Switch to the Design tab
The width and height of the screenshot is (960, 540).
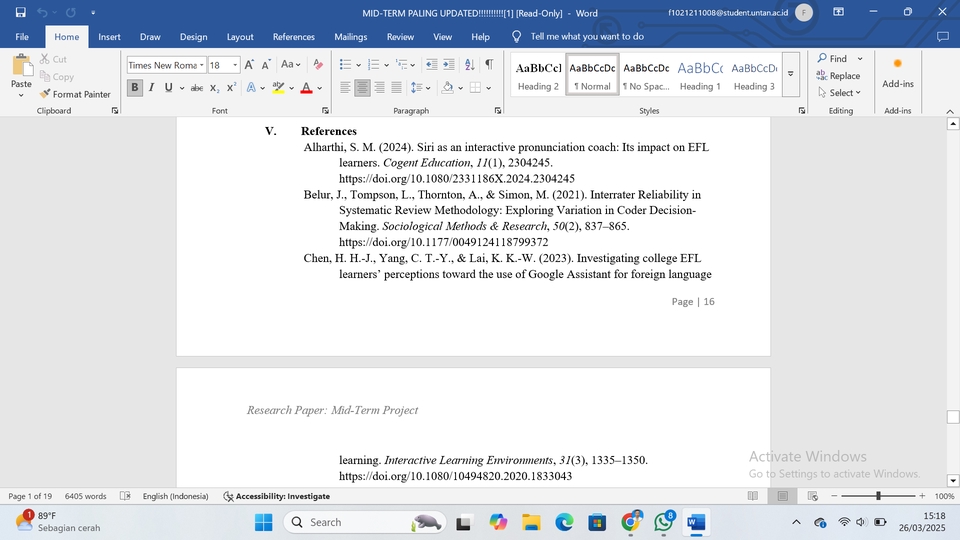coord(193,37)
